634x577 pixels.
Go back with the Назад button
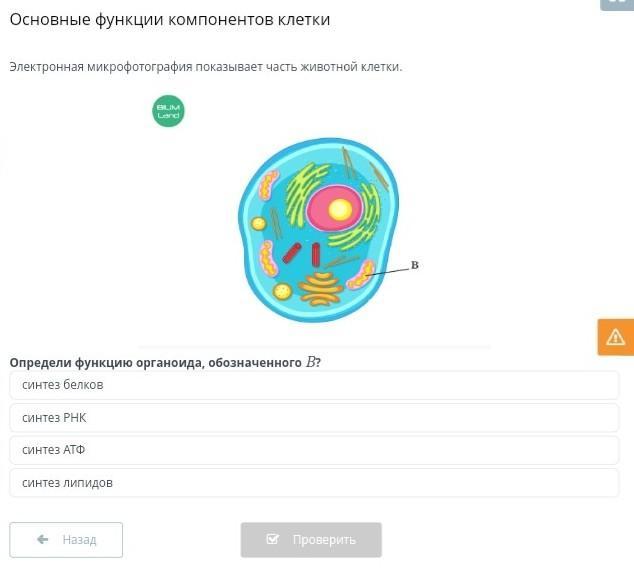pyautogui.click(x=66, y=540)
